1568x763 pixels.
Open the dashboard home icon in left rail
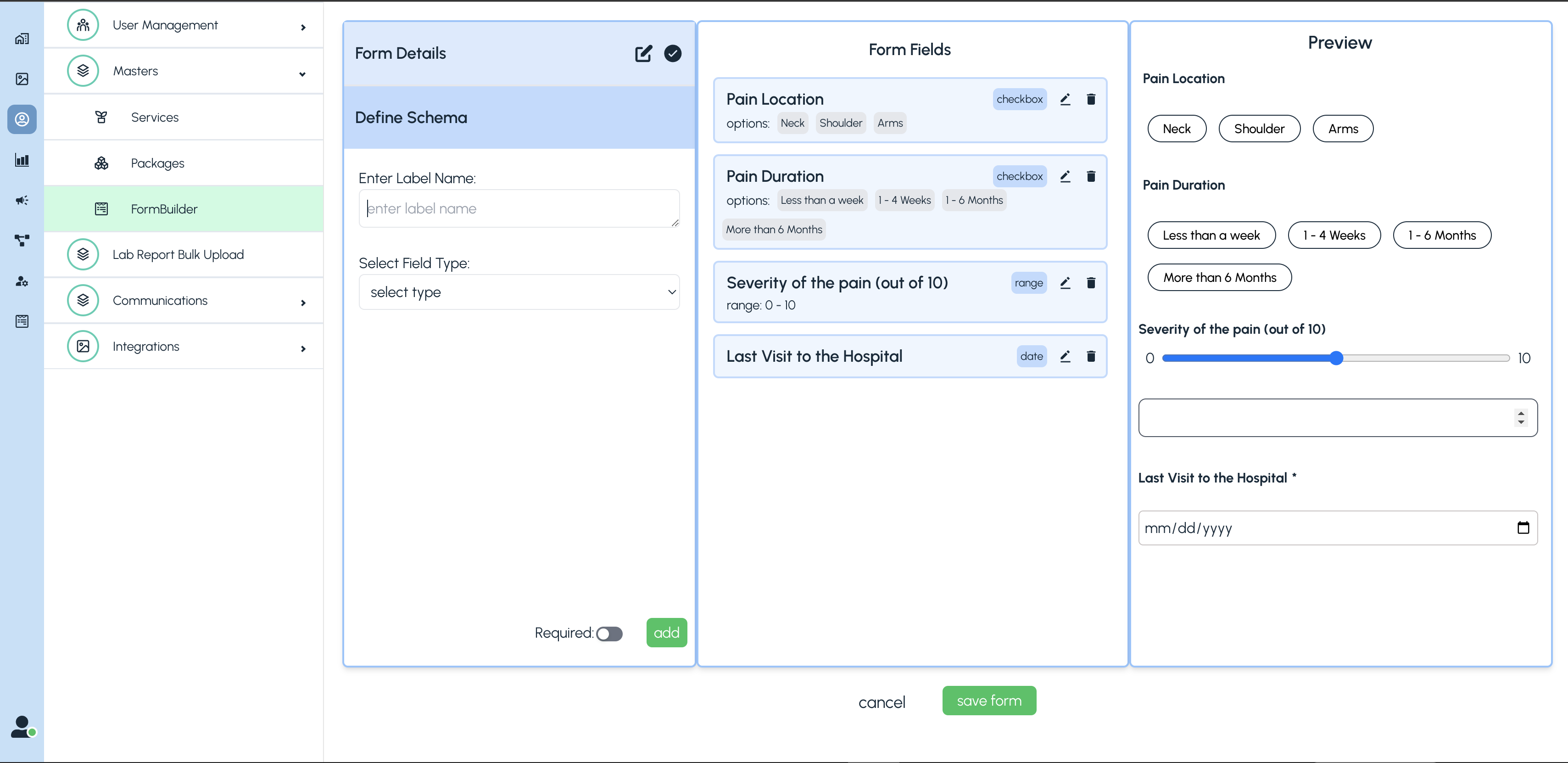tap(22, 39)
